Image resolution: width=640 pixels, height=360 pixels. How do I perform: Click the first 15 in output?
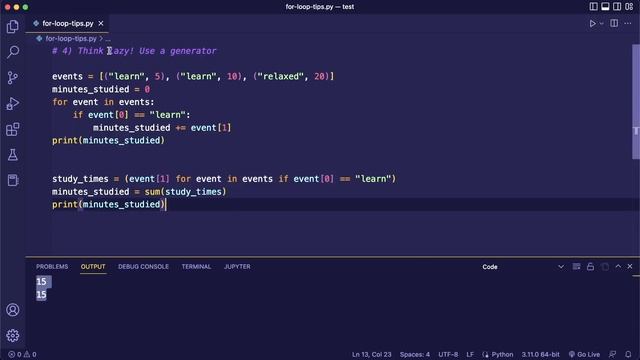click(x=41, y=282)
